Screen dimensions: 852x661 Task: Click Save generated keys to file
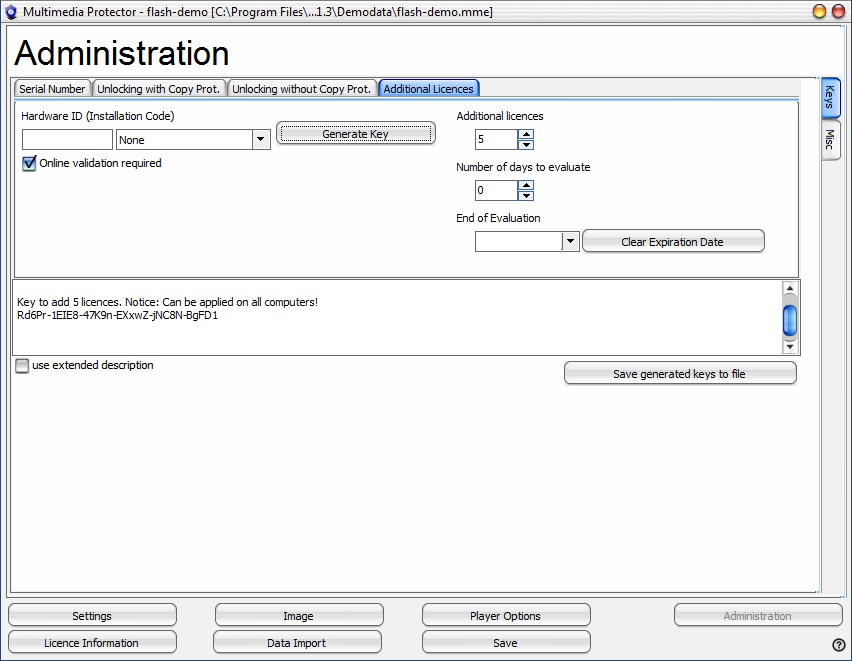tap(679, 374)
